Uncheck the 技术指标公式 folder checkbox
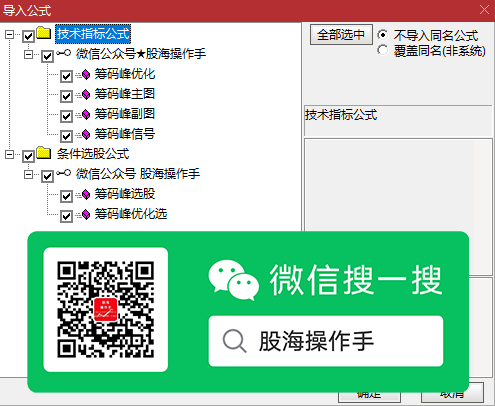The image size is (495, 406). [28, 36]
